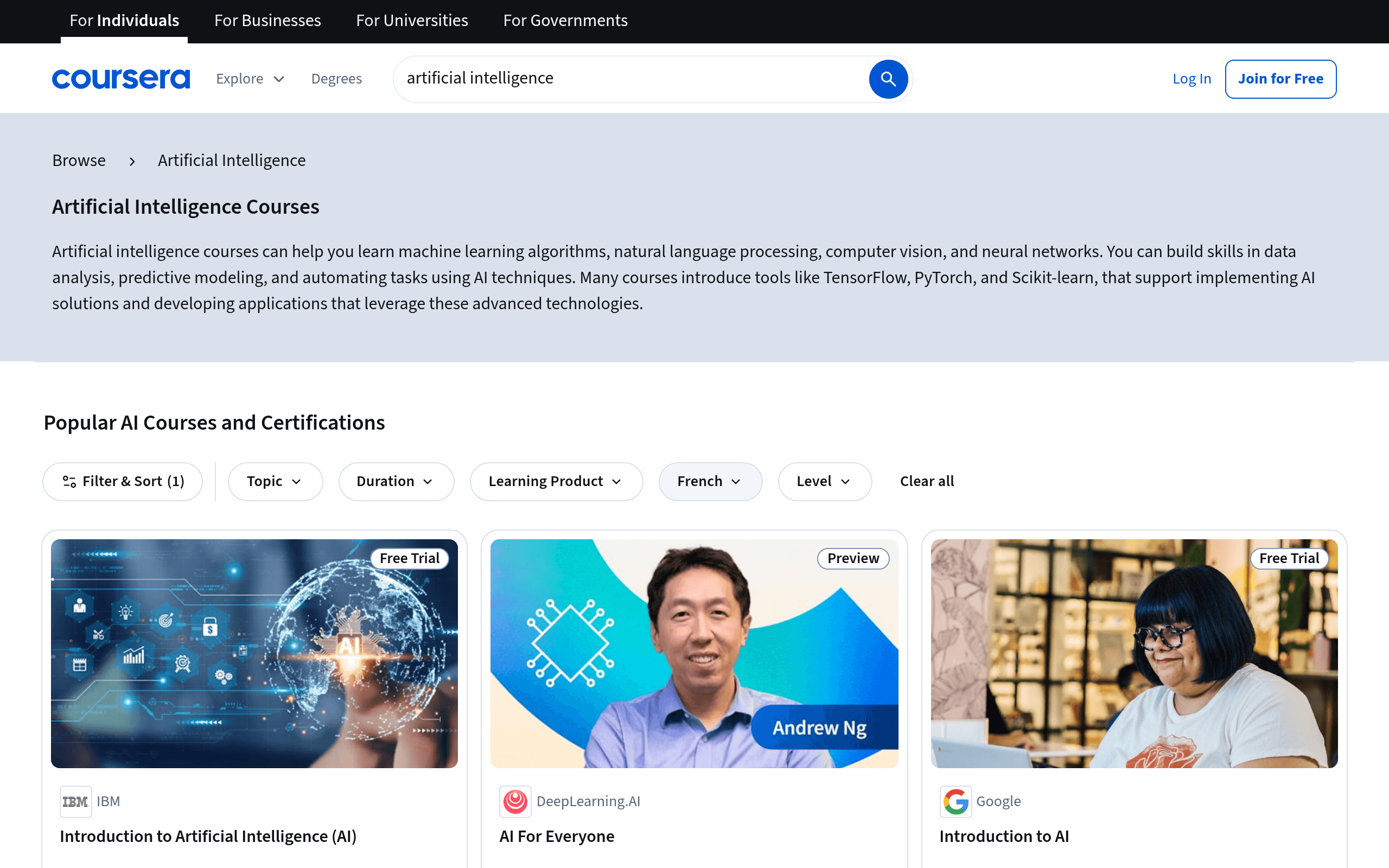Click the IBM provider name
Viewport: 1389px width, 868px height.
[108, 801]
